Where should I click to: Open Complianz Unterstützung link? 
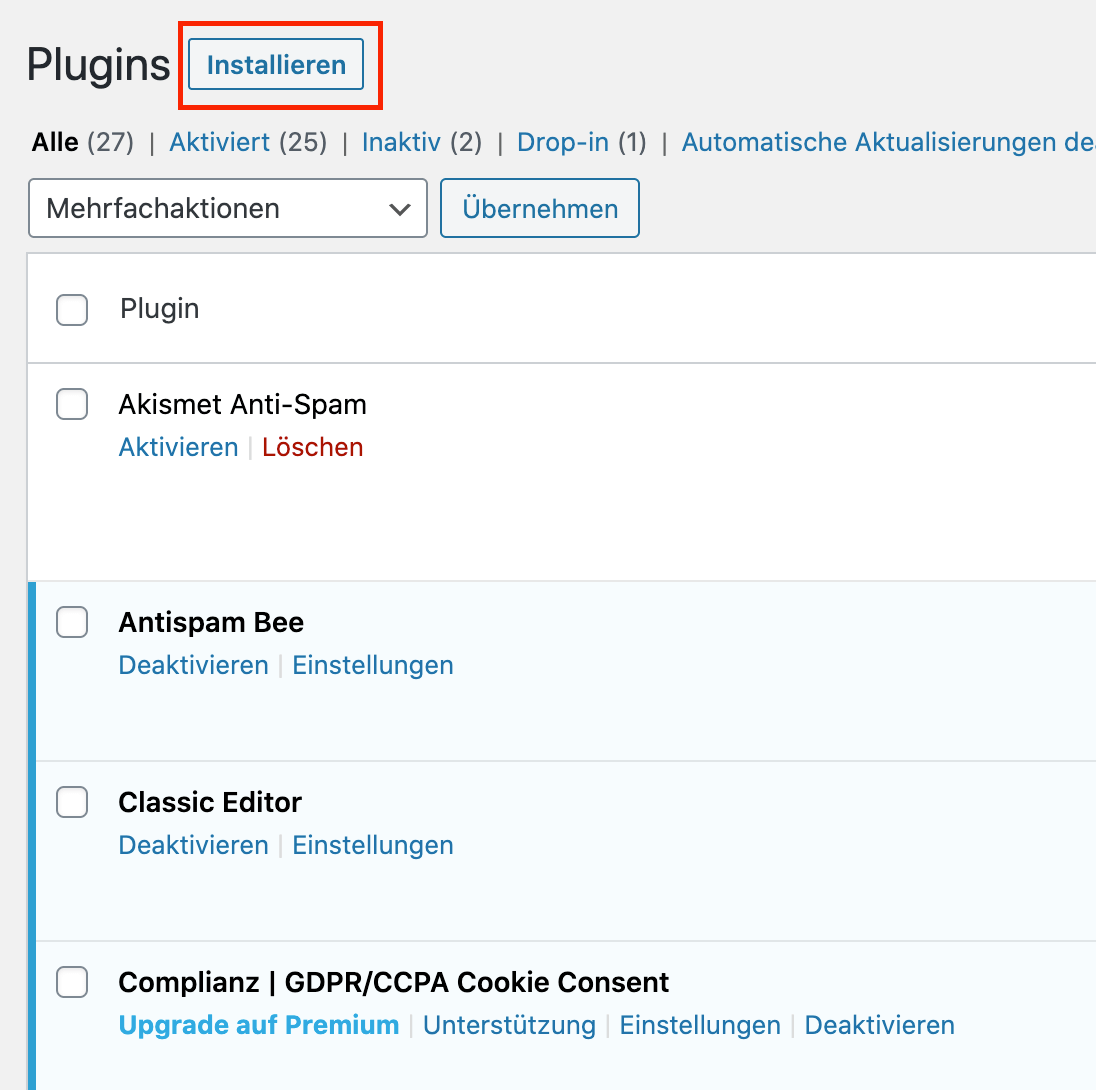pos(509,1025)
